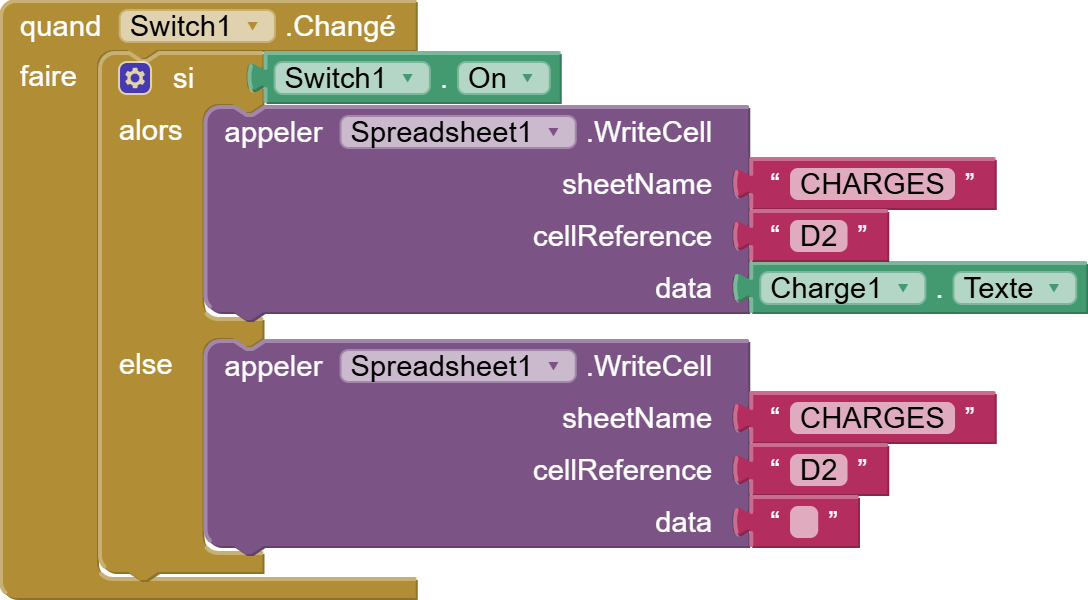Edit the second D2 cell reference text

[819, 470]
